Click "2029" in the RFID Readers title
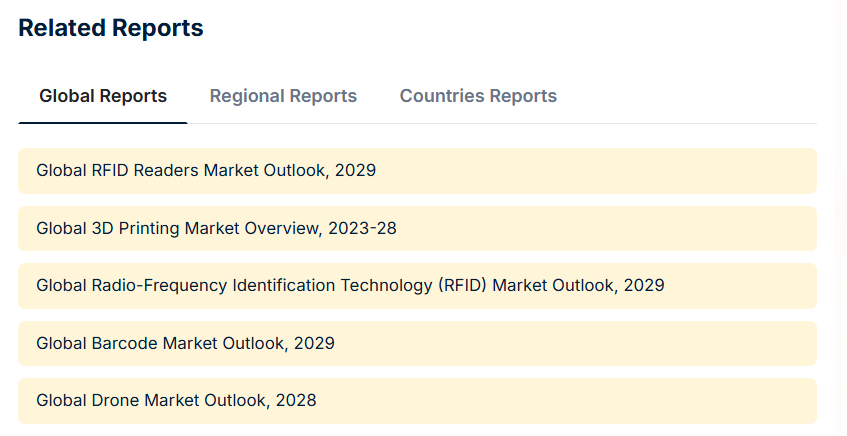This screenshot has width=847, height=436. (x=355, y=171)
